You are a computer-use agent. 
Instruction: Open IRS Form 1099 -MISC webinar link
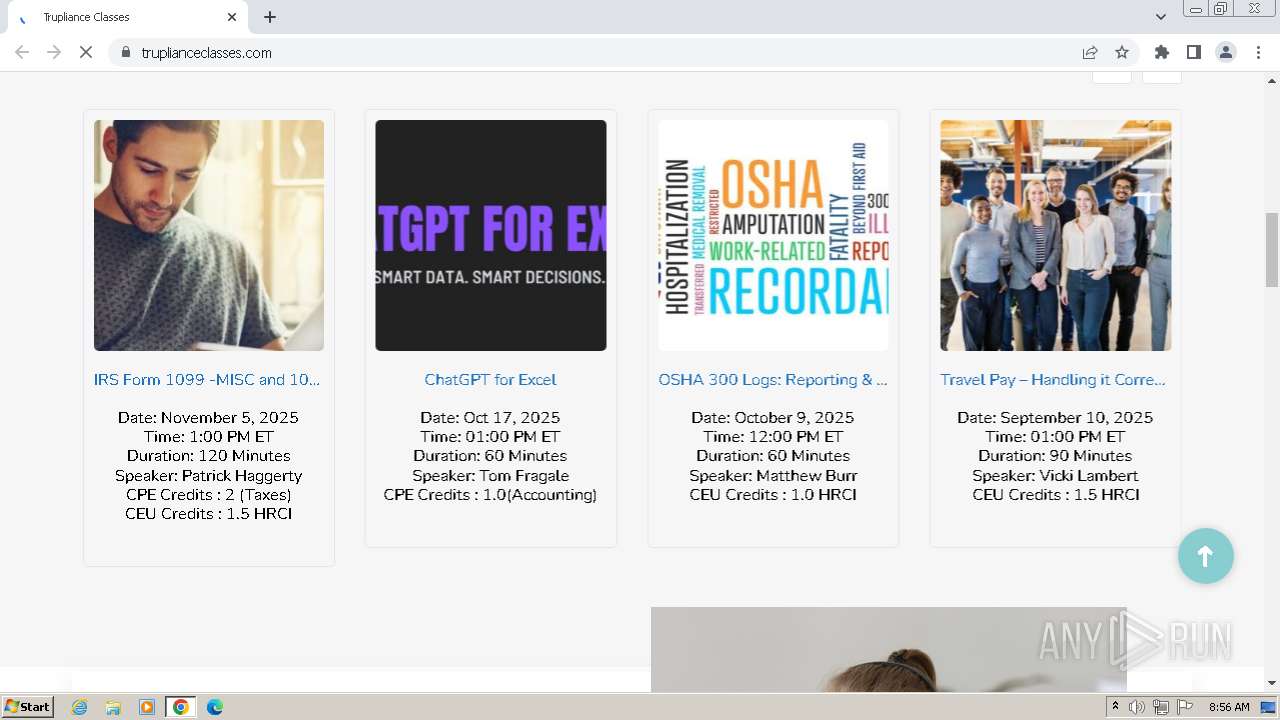[207, 380]
